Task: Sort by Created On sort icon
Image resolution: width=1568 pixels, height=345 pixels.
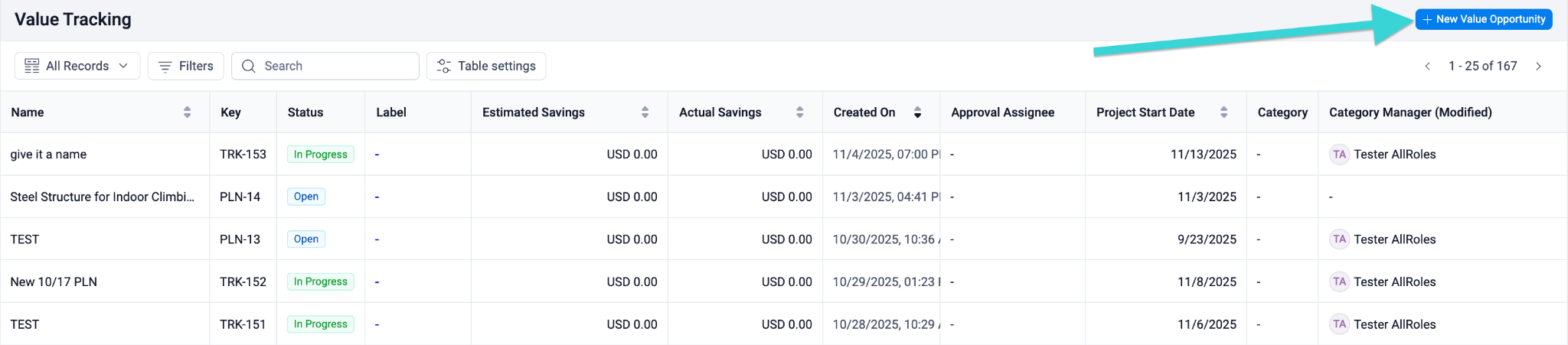Action: [917, 112]
